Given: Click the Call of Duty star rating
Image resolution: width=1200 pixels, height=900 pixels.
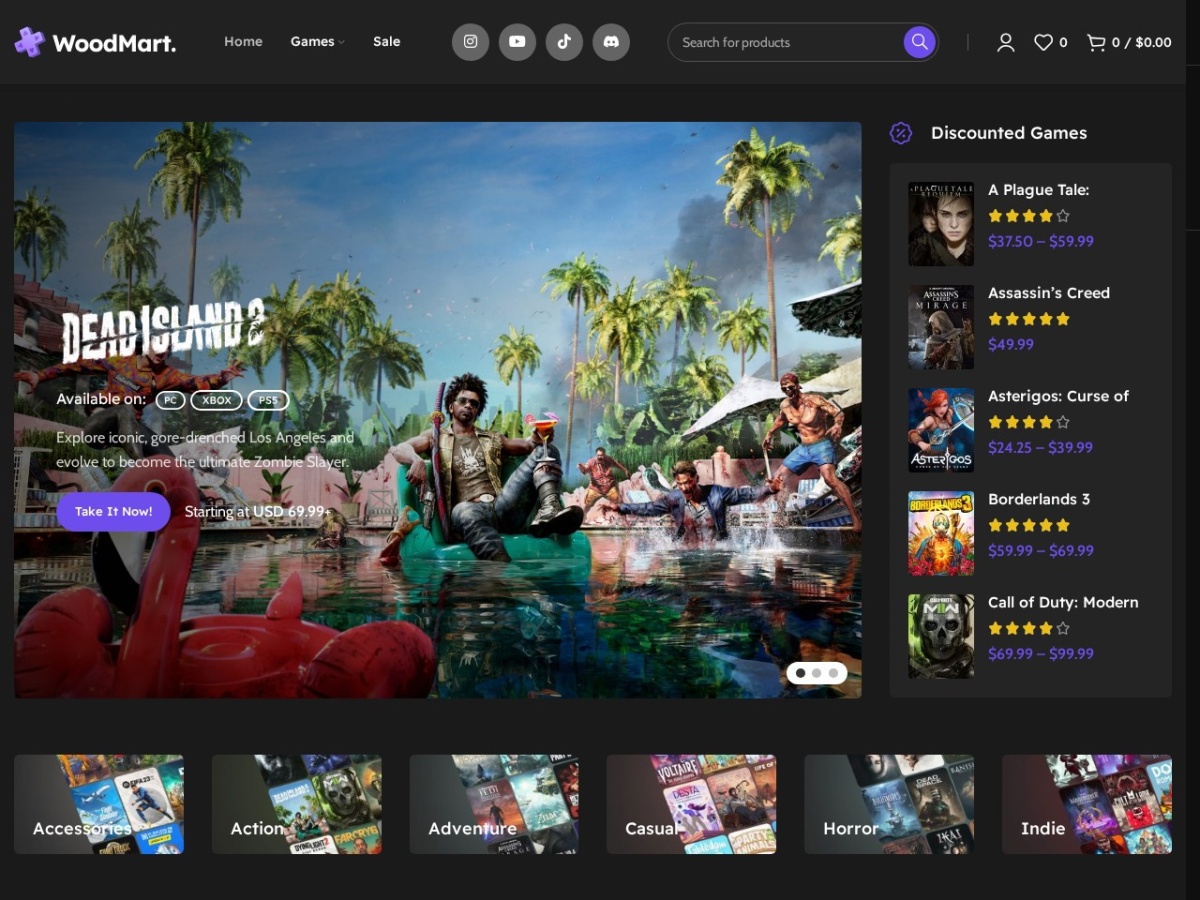Looking at the screenshot, I should (x=1029, y=628).
